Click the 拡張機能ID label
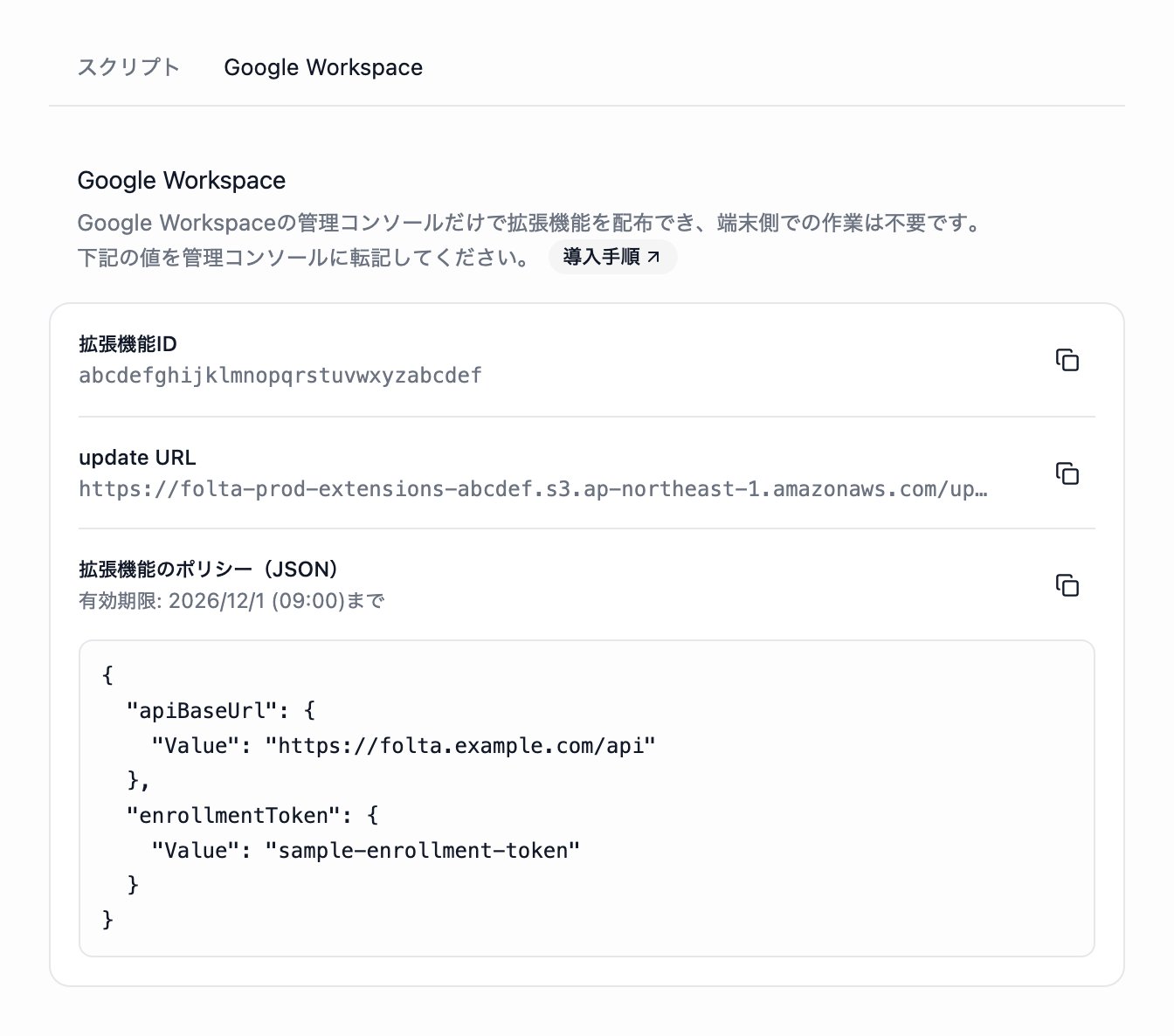The image size is (1174, 1036). (x=128, y=344)
